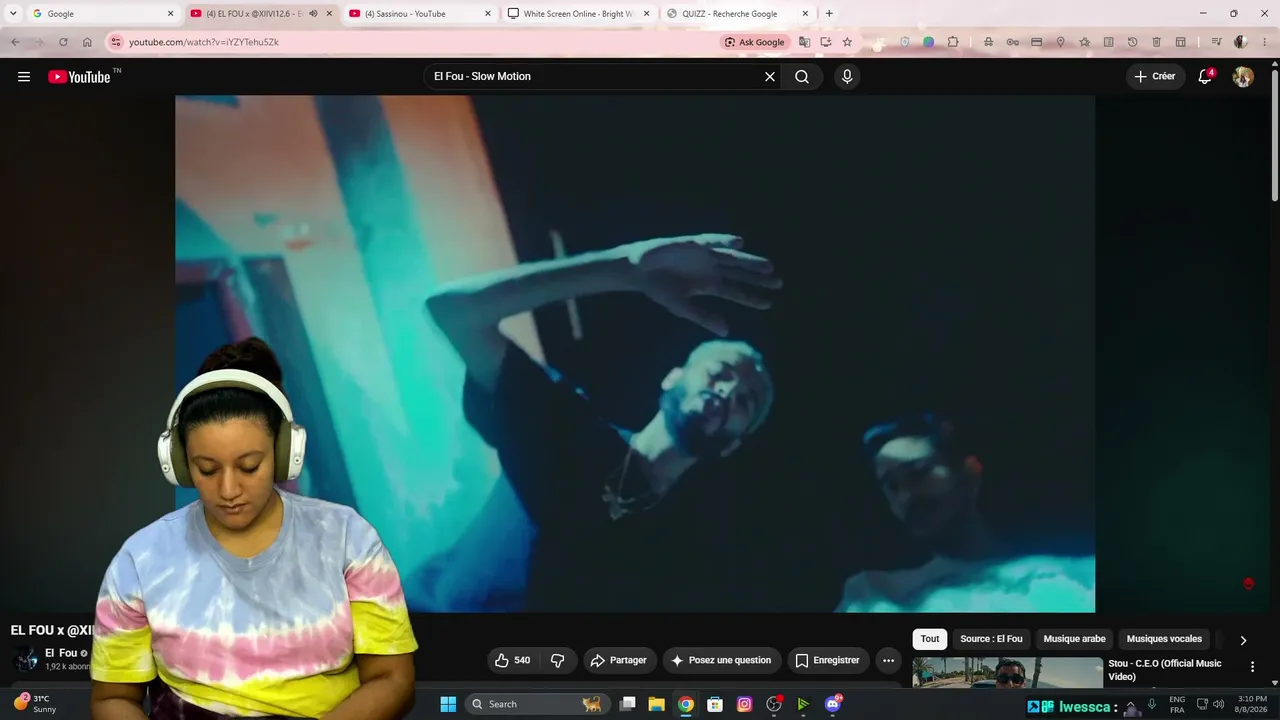This screenshot has height=720, width=1280.
Task: Select 'Musiques vocales' filter chip
Action: point(1164,639)
